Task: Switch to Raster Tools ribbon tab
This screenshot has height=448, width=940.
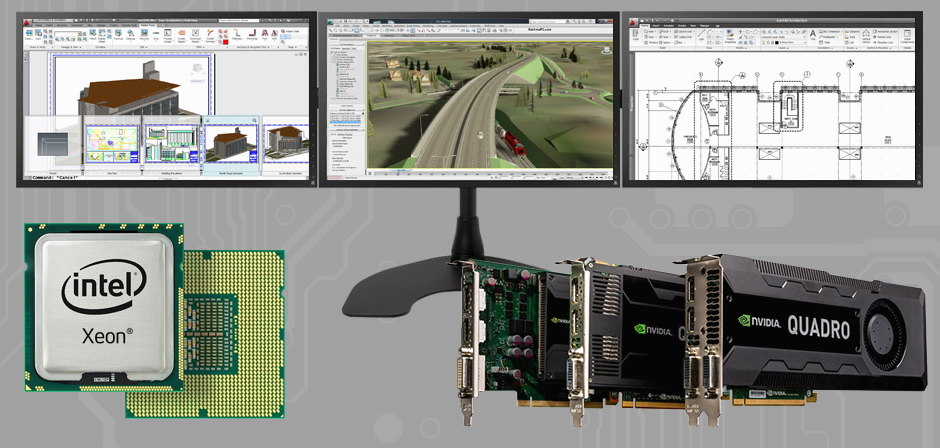Action: [x=148, y=25]
